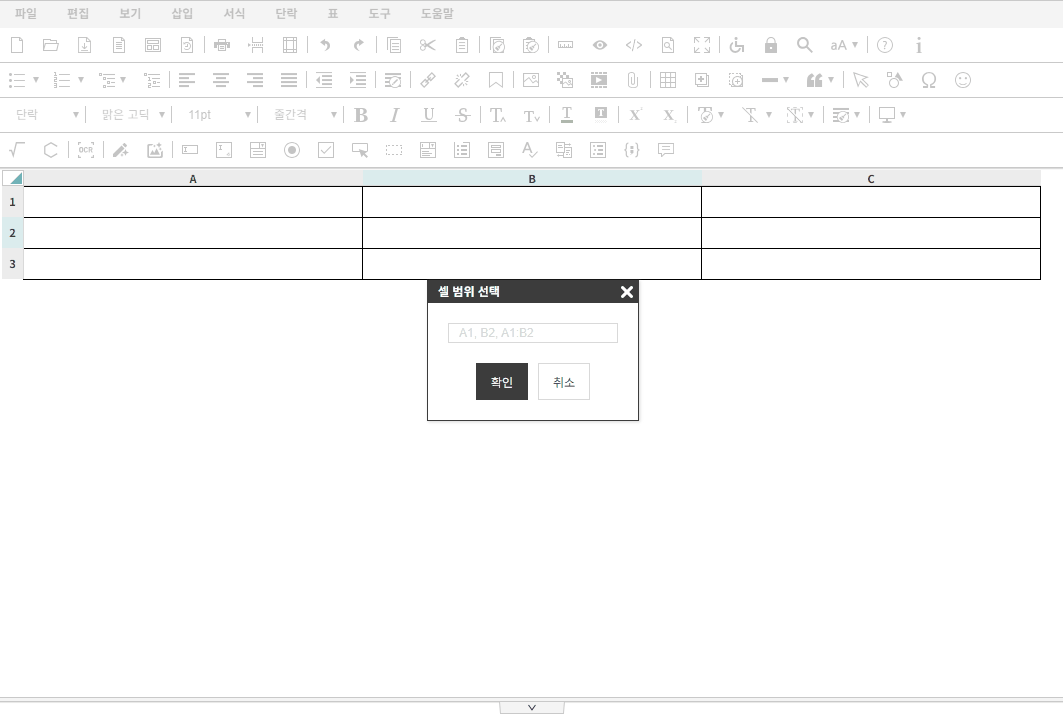Click the font color underlined T icon
The width and height of the screenshot is (1063, 718).
tap(567, 115)
